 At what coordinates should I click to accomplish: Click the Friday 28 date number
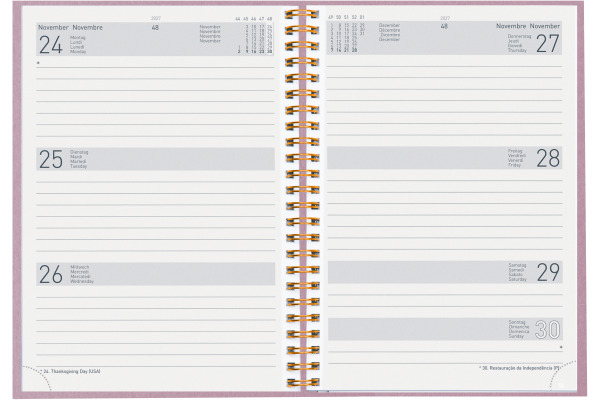coord(548,158)
